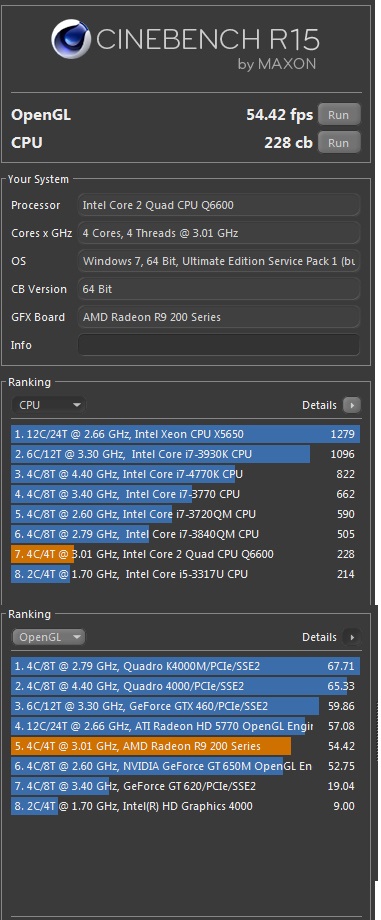Select the GeForce GT 620 OpenGL row
The width and height of the screenshot is (381, 920).
[x=185, y=786]
